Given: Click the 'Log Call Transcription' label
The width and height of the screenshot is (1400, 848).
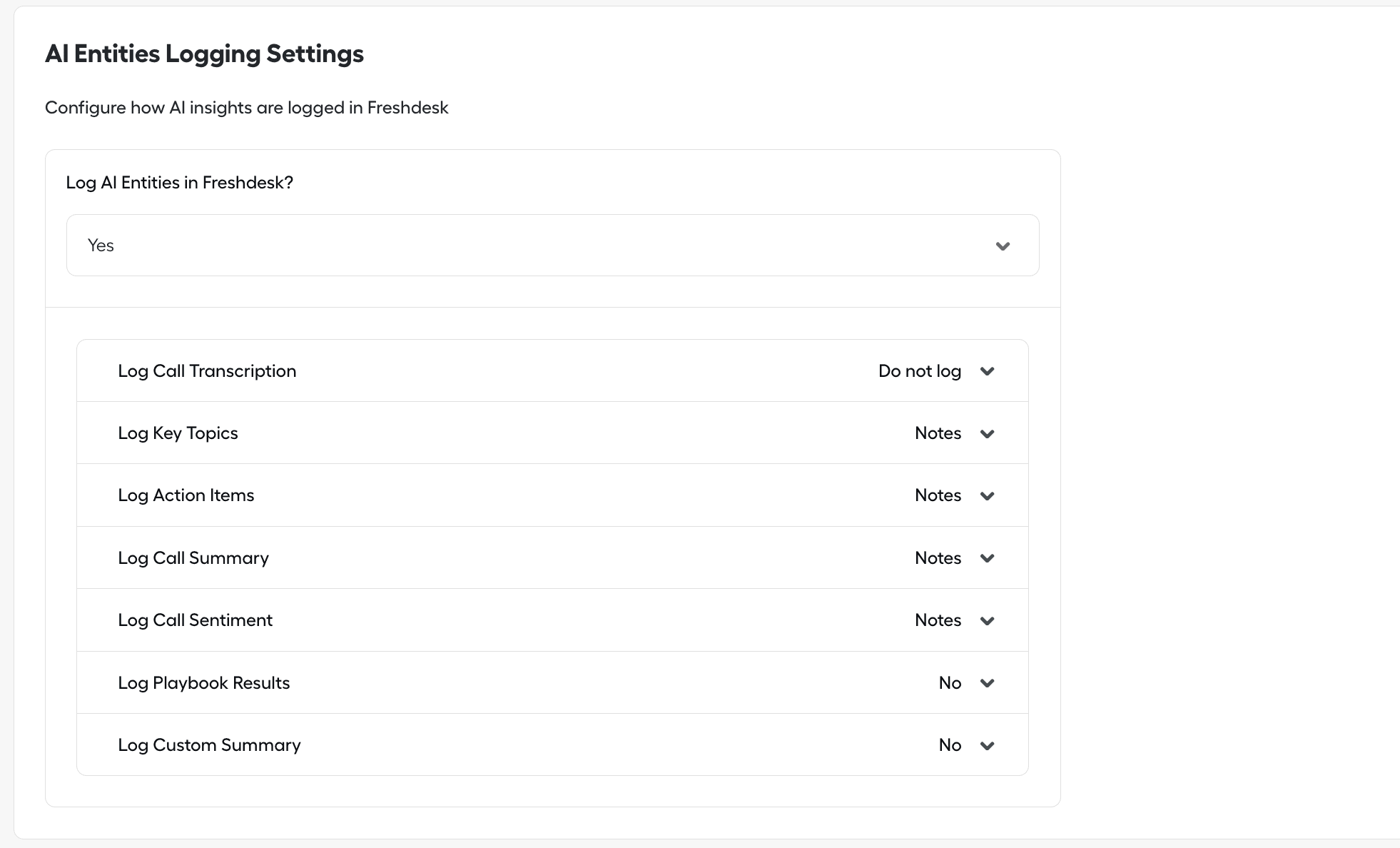Looking at the screenshot, I should pos(207,371).
